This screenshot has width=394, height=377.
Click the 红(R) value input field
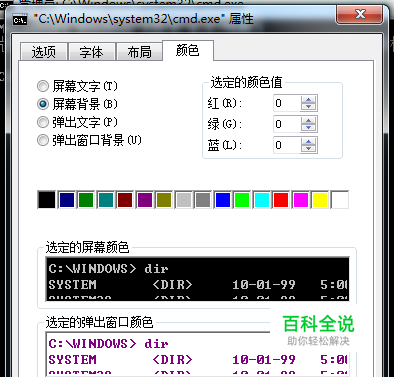coord(287,103)
